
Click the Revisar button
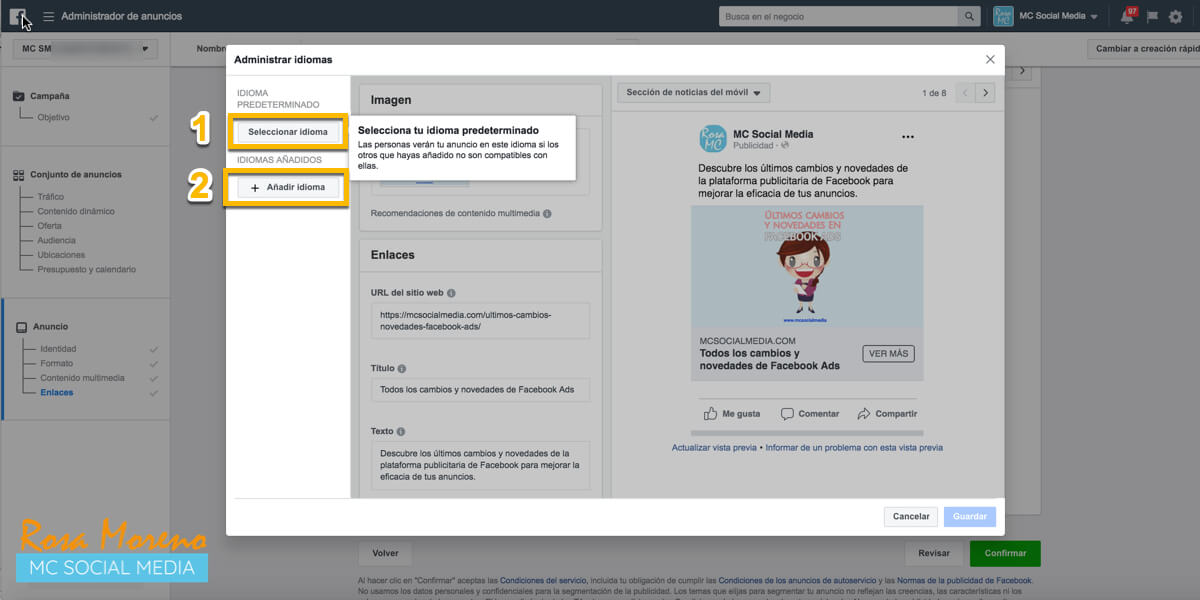tap(934, 553)
